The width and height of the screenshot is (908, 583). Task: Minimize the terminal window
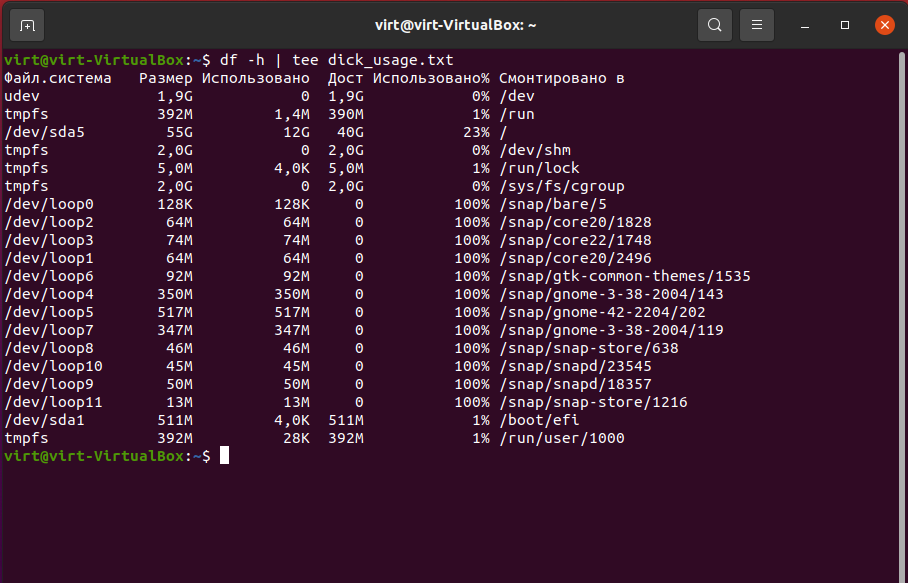click(x=805, y=25)
